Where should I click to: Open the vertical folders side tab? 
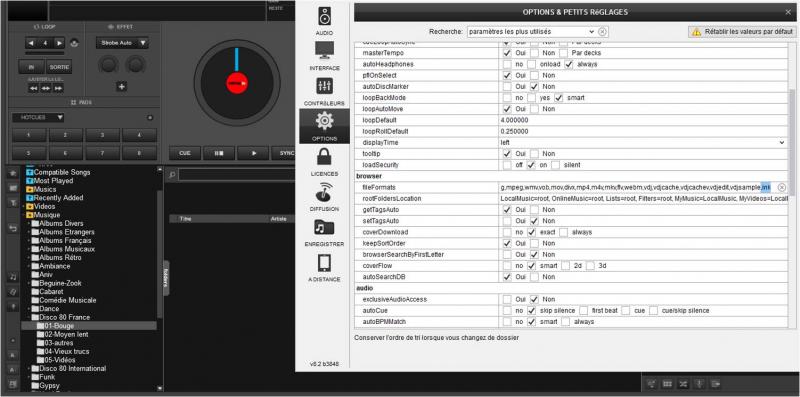coord(166,278)
